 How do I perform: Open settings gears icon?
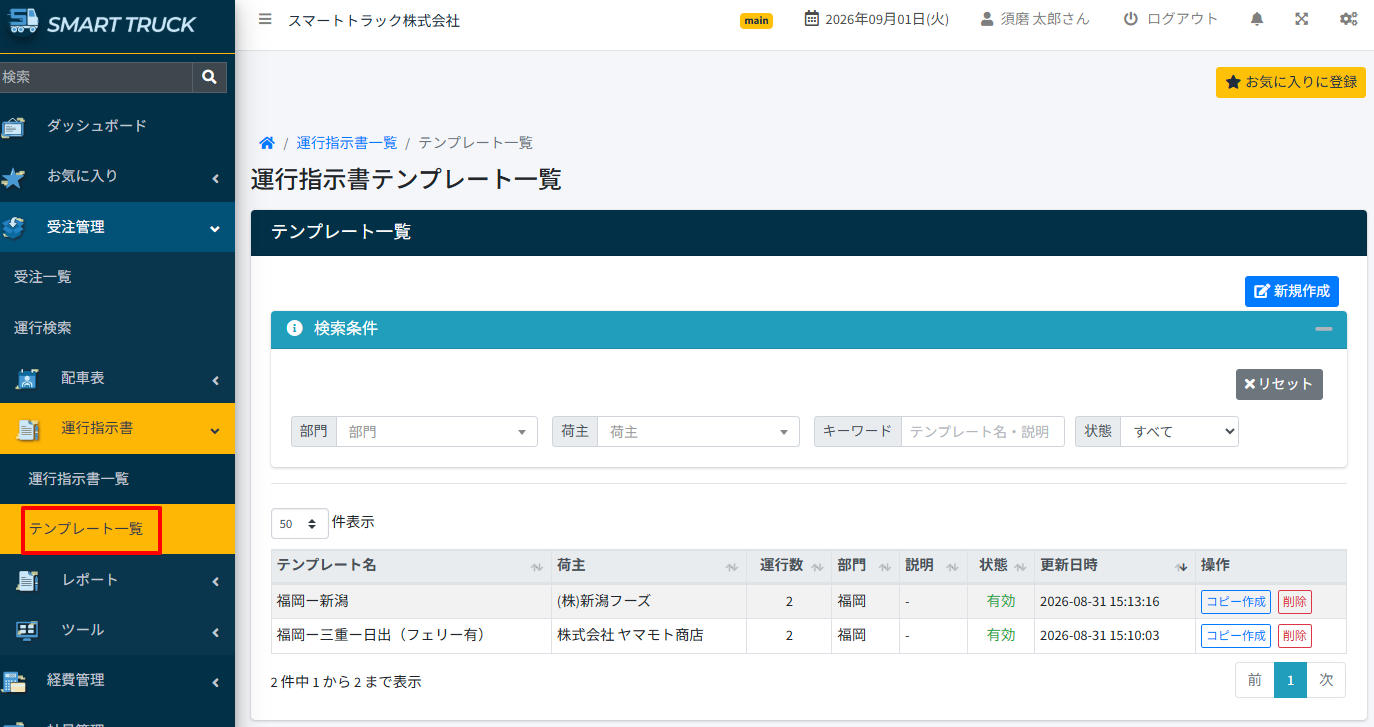(x=1348, y=19)
